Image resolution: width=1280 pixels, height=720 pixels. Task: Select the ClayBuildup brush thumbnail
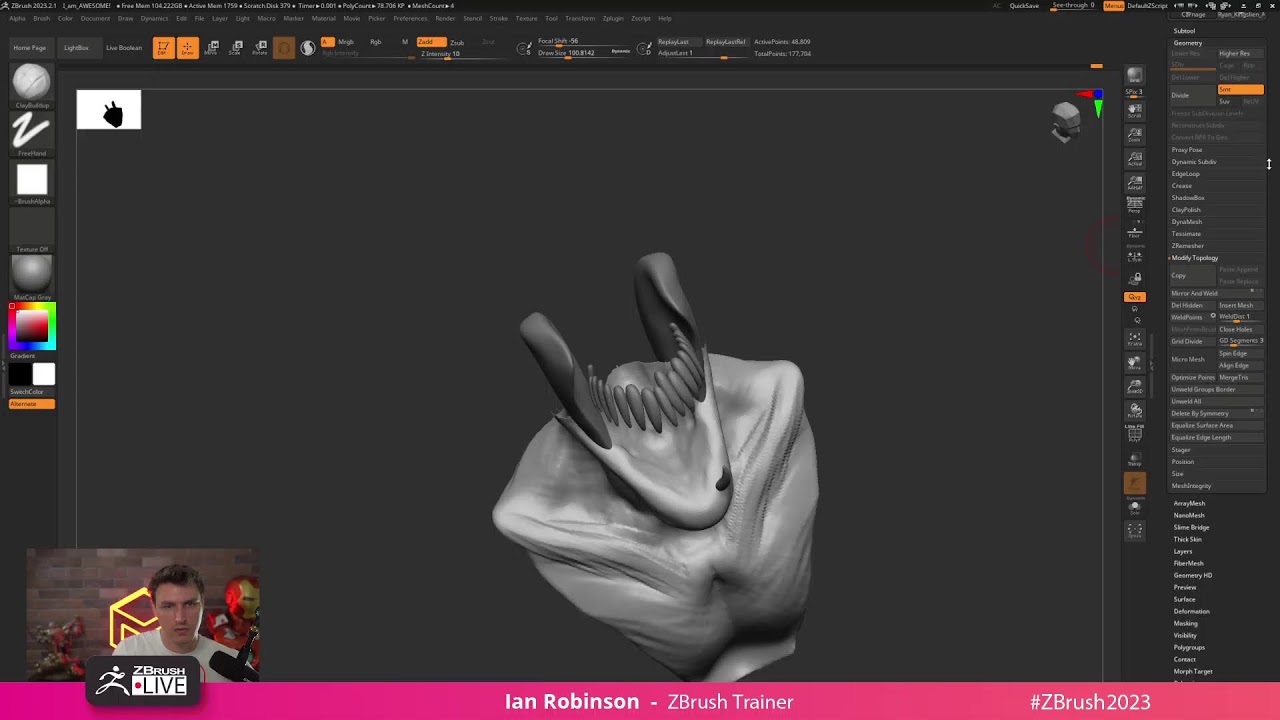point(31,83)
